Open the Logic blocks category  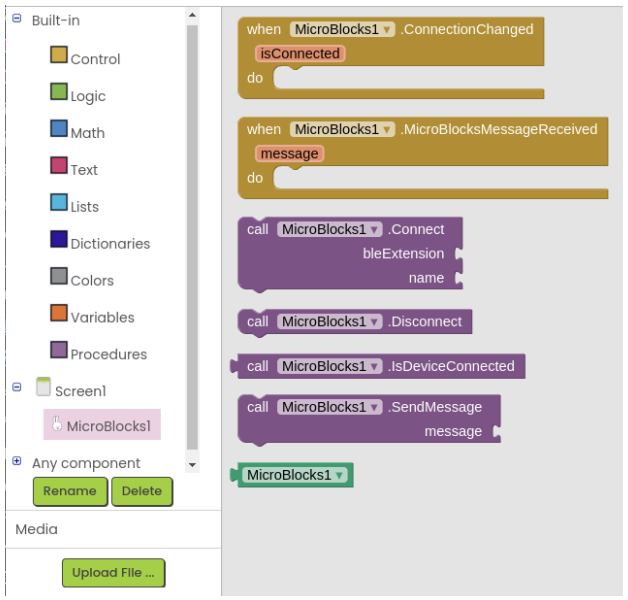click(x=78, y=94)
